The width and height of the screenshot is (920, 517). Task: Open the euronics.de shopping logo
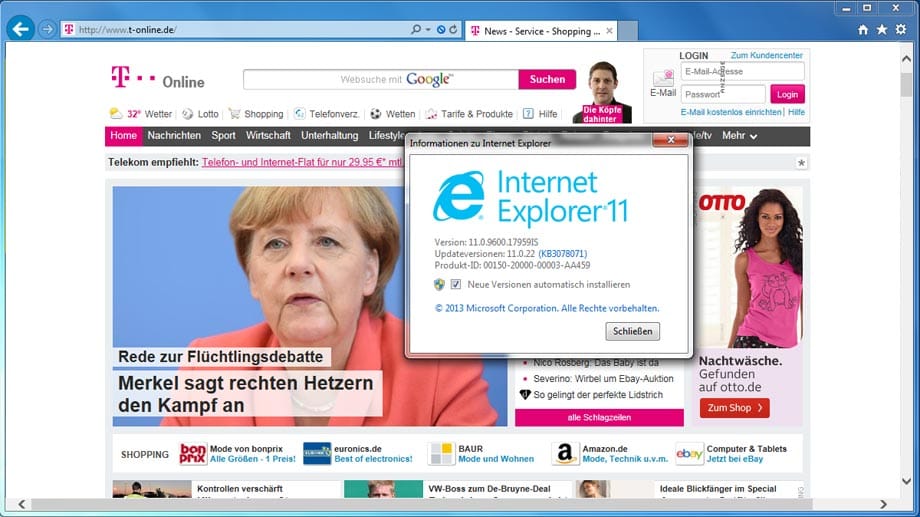[x=317, y=454]
